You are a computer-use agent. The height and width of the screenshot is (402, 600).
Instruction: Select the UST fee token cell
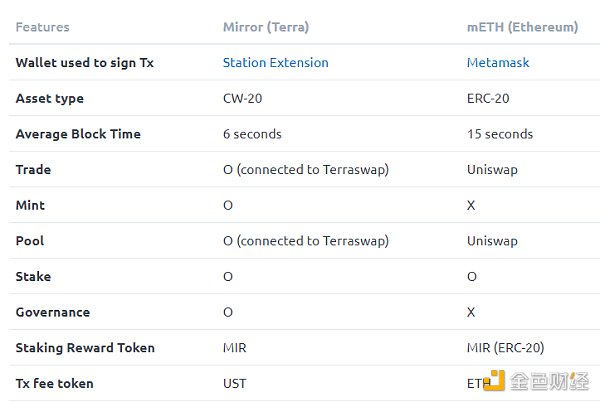coord(235,383)
